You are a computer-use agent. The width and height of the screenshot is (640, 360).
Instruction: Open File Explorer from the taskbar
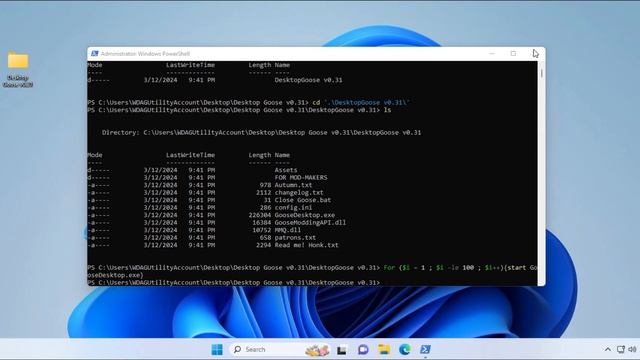click(384, 349)
